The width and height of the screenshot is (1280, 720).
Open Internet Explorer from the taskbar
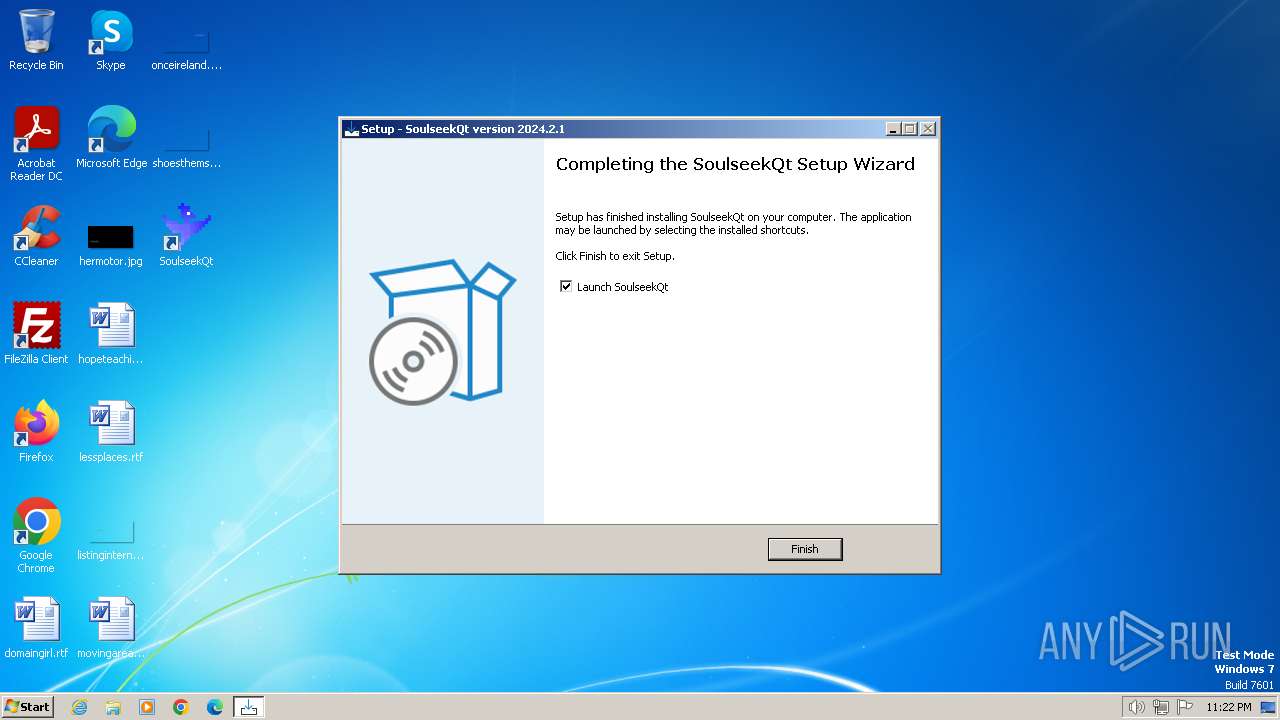pyautogui.click(x=80, y=707)
